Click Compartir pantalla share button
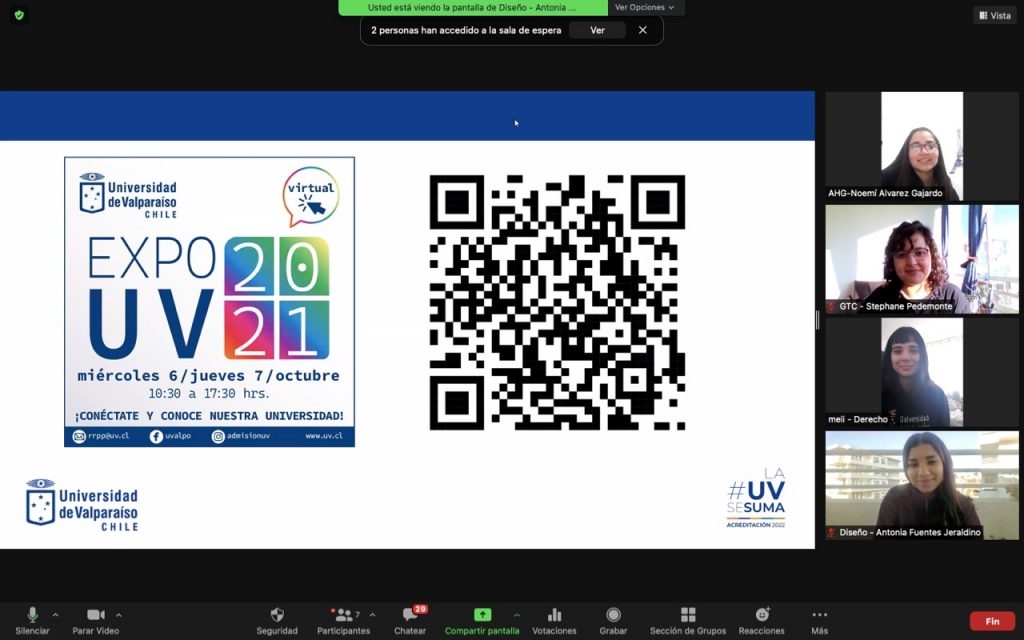This screenshot has width=1024, height=640. (x=482, y=621)
